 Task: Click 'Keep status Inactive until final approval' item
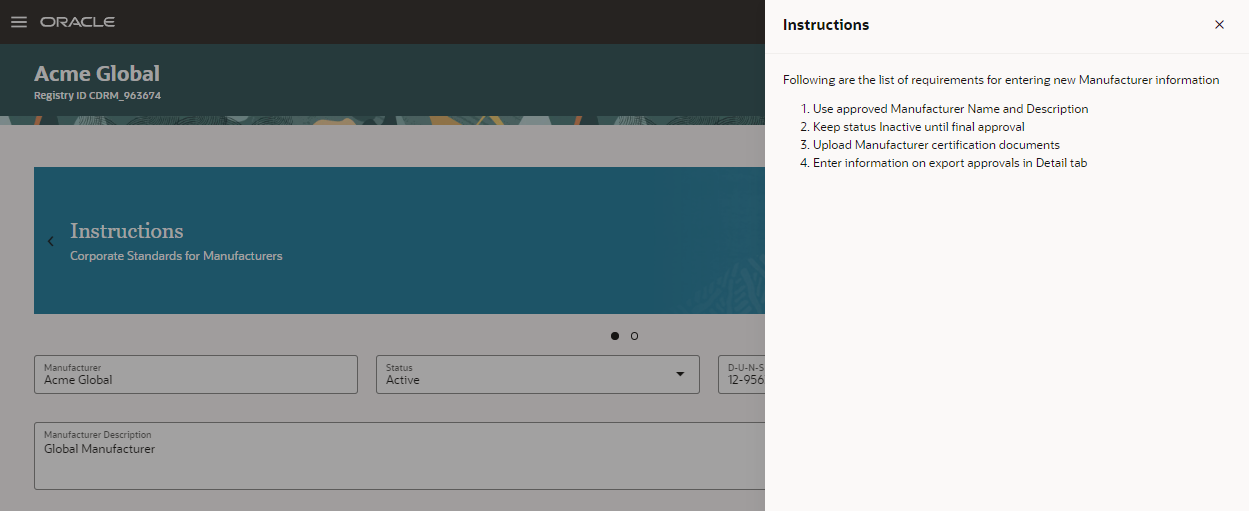tap(918, 127)
